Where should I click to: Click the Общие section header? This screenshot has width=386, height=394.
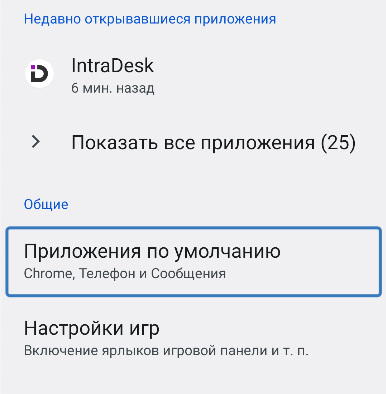[x=46, y=204]
